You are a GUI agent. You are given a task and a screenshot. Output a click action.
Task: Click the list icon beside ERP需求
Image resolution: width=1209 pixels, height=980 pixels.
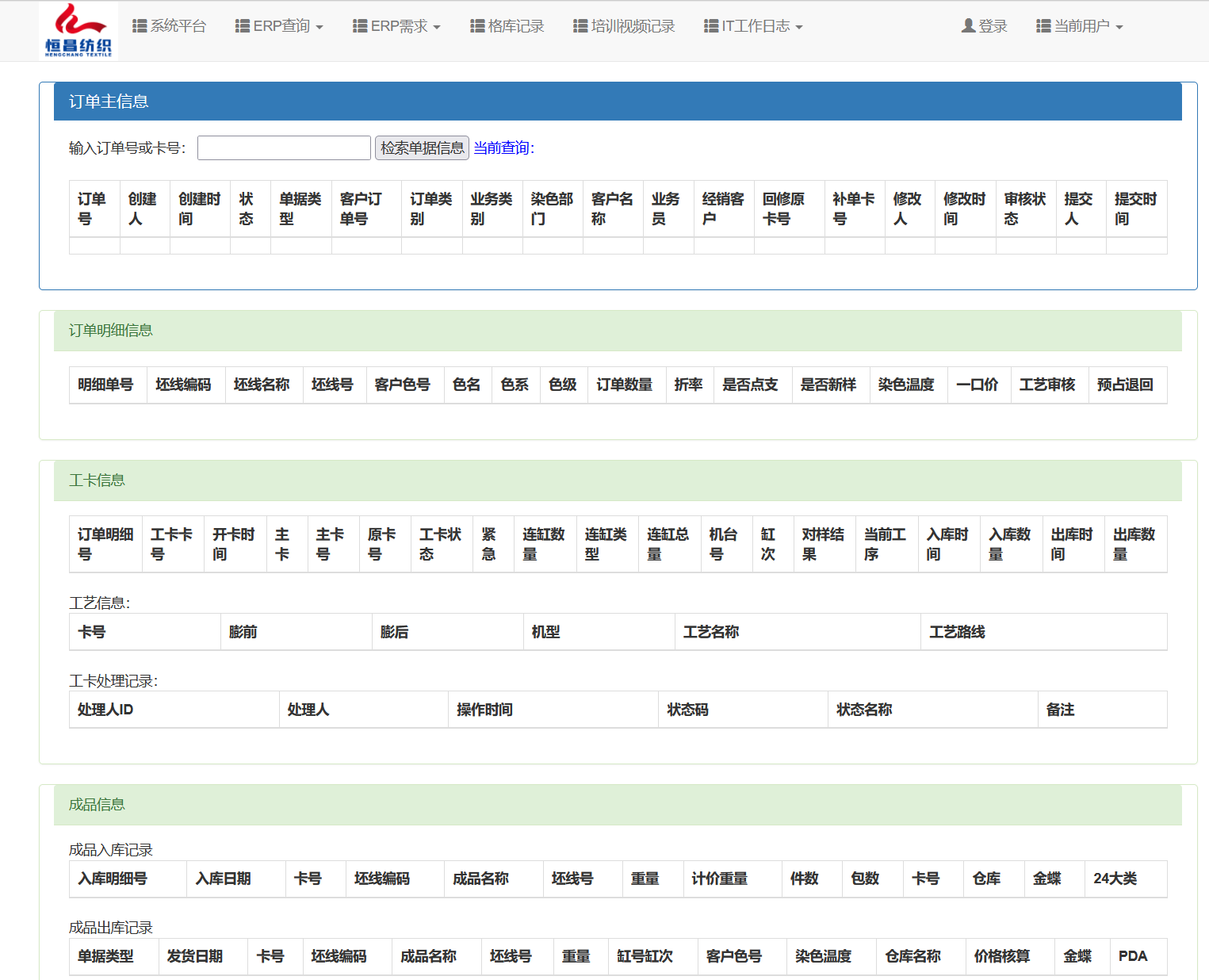[x=360, y=26]
